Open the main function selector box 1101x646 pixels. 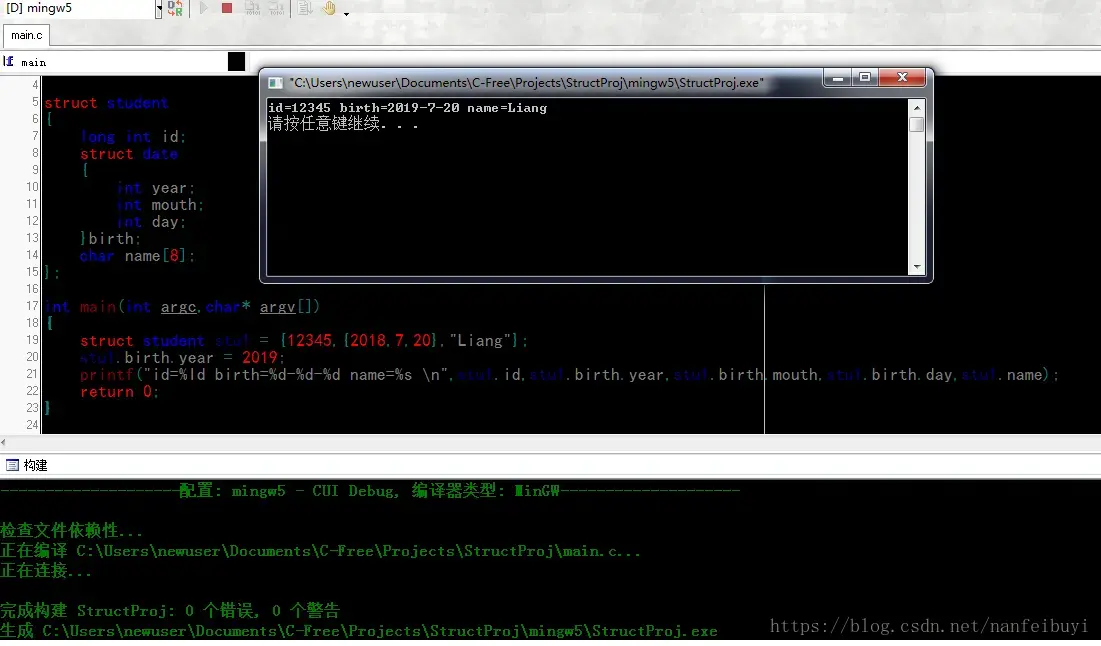click(x=122, y=62)
